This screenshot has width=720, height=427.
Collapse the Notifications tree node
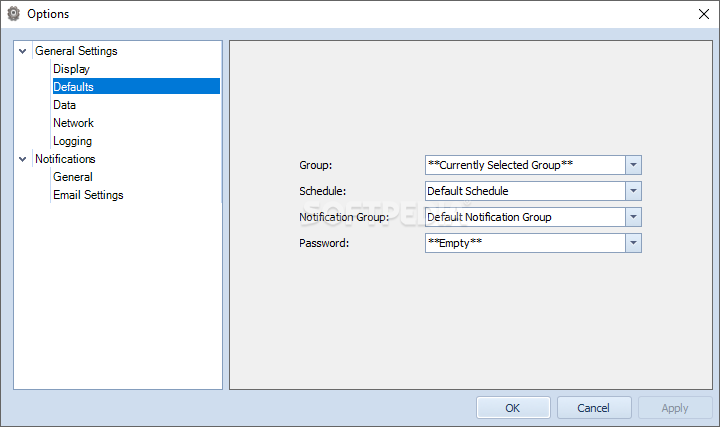[23, 159]
